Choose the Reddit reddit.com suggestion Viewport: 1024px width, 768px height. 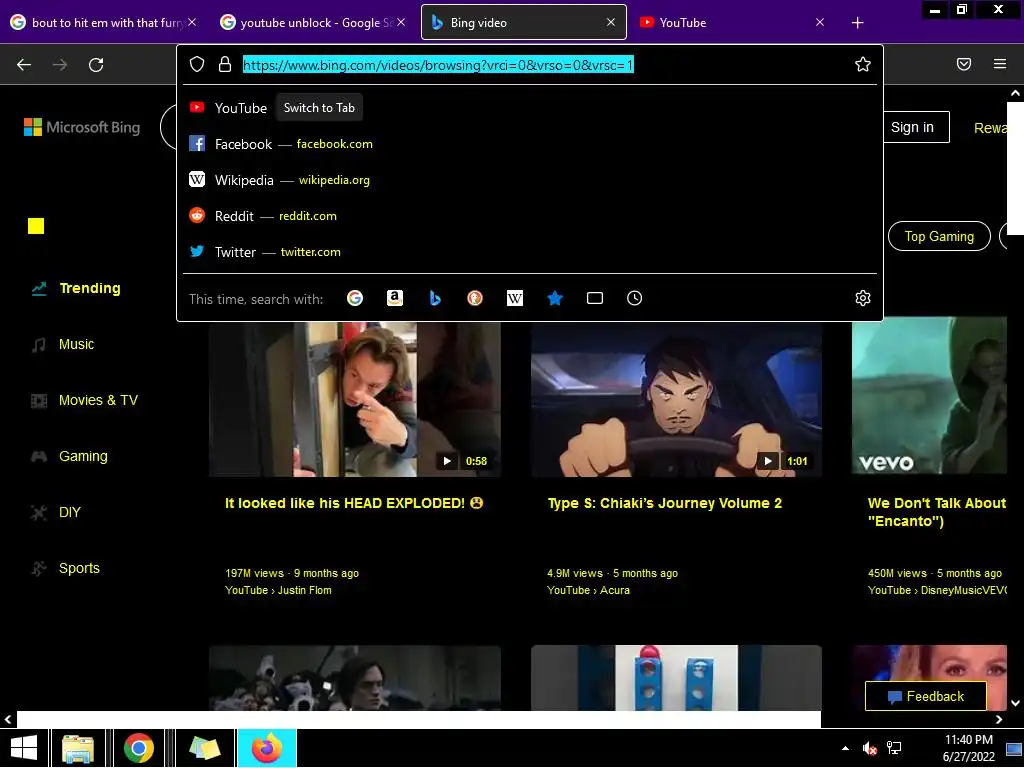coord(529,216)
